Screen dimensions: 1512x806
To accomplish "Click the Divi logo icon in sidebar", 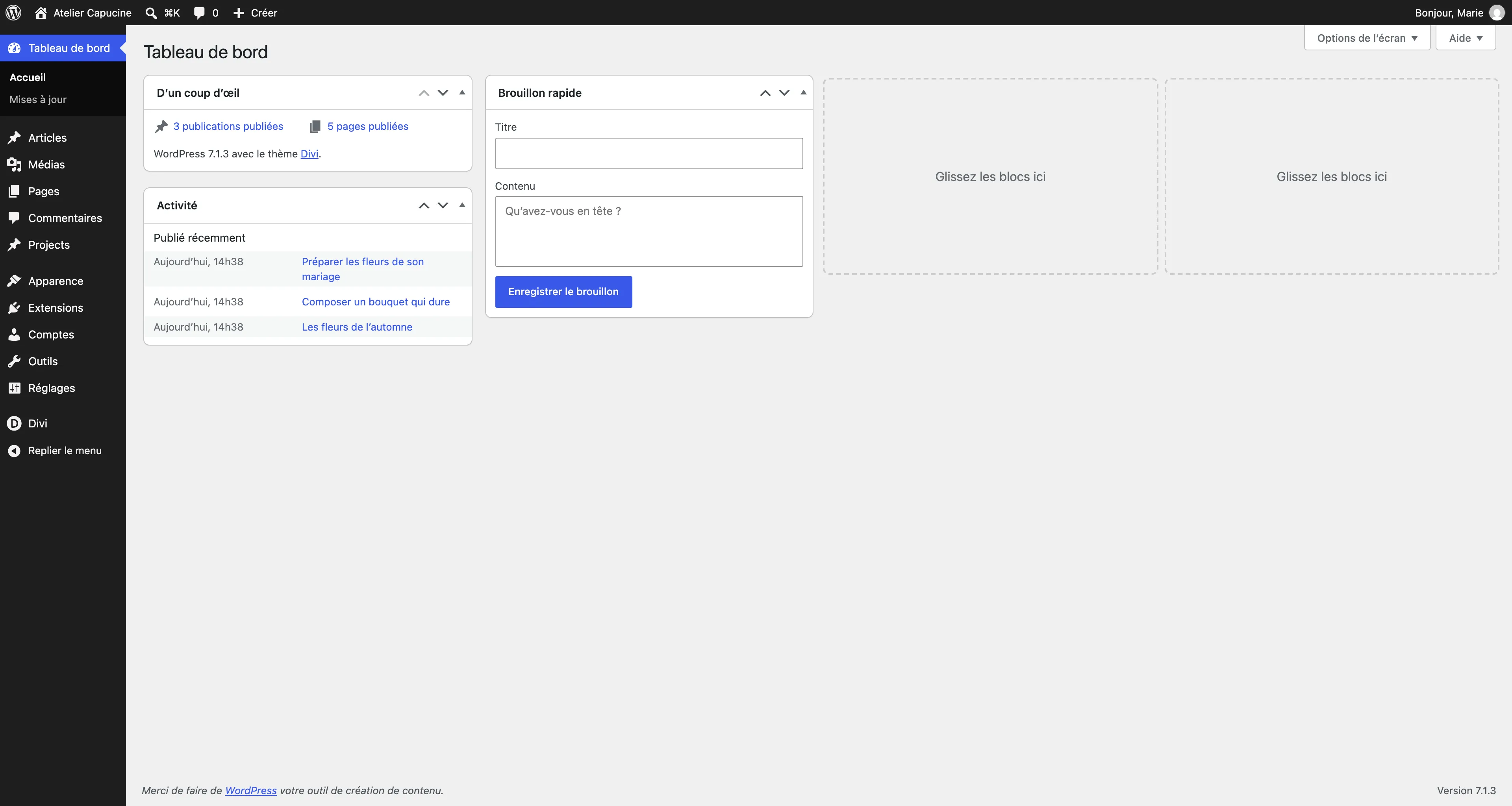I will pyautogui.click(x=14, y=423).
